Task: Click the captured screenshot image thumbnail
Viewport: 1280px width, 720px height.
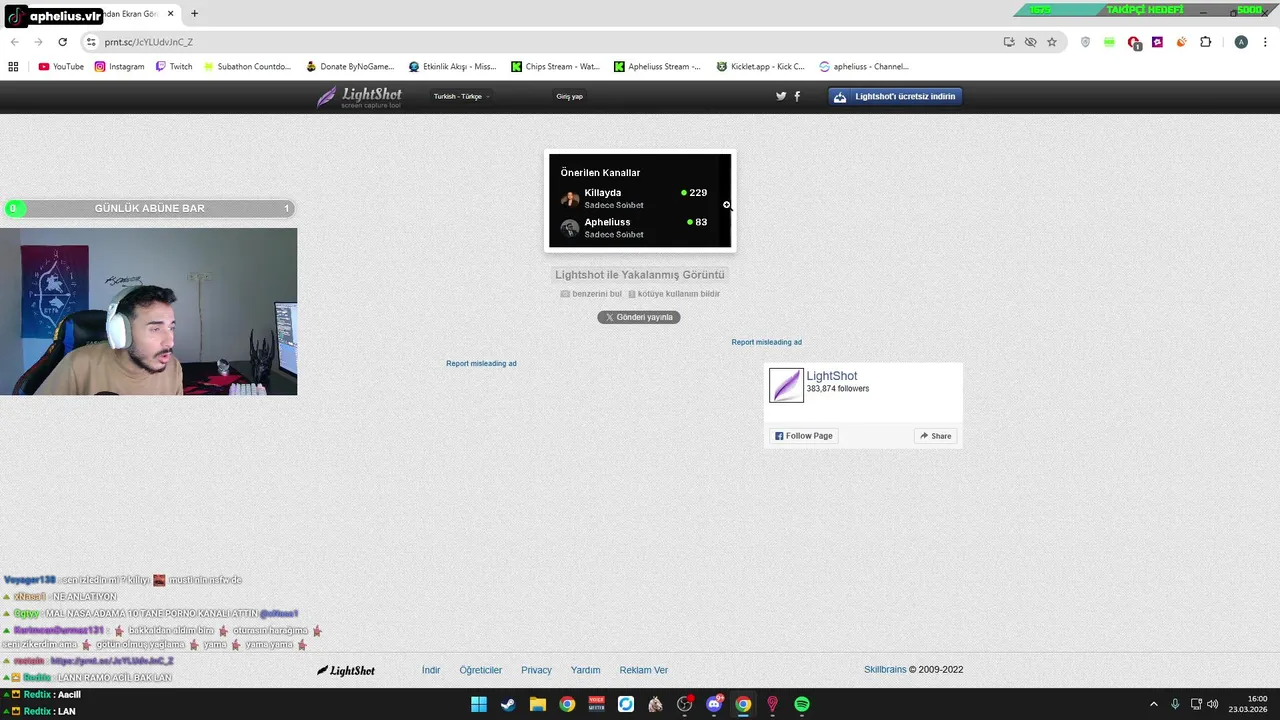Action: coord(640,200)
